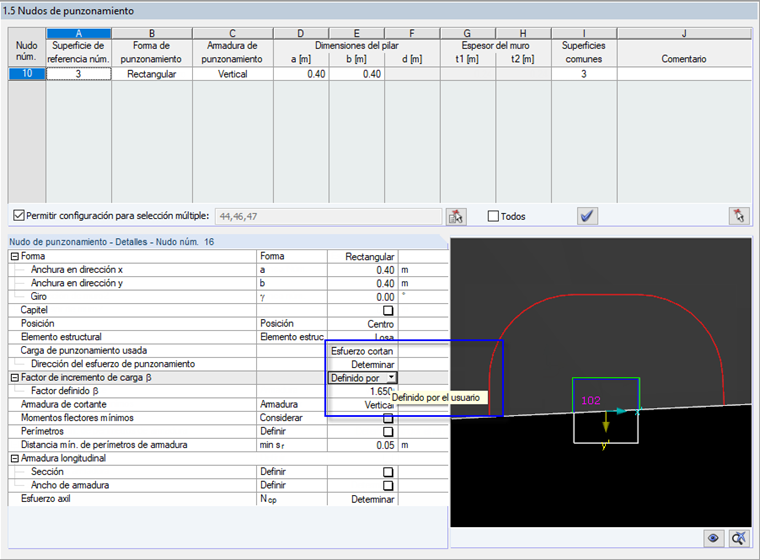Image resolution: width=760 pixels, height=560 pixels.
Task: Apply multiple selection with blue checkmark button
Action: (587, 216)
